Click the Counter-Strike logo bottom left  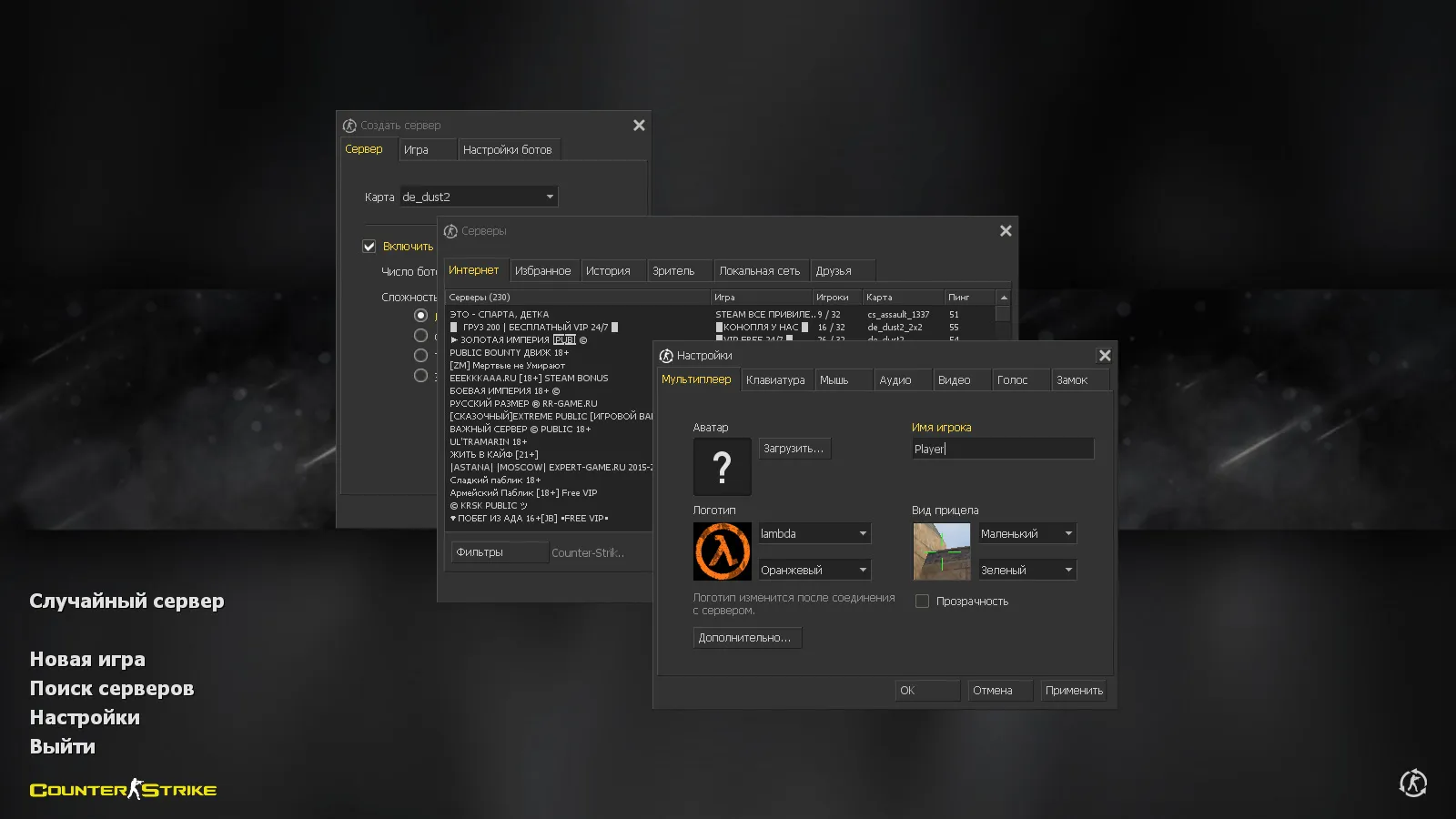point(123,789)
